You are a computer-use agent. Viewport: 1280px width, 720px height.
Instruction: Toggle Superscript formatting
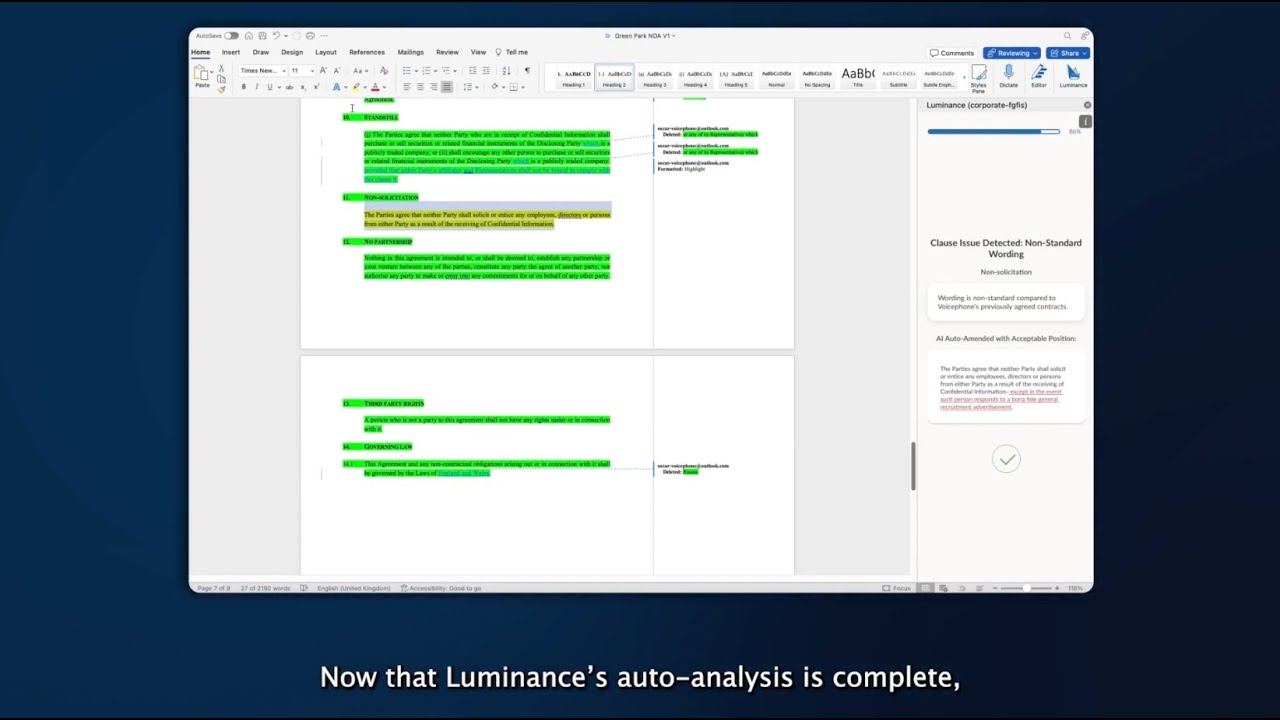pyautogui.click(x=316, y=87)
